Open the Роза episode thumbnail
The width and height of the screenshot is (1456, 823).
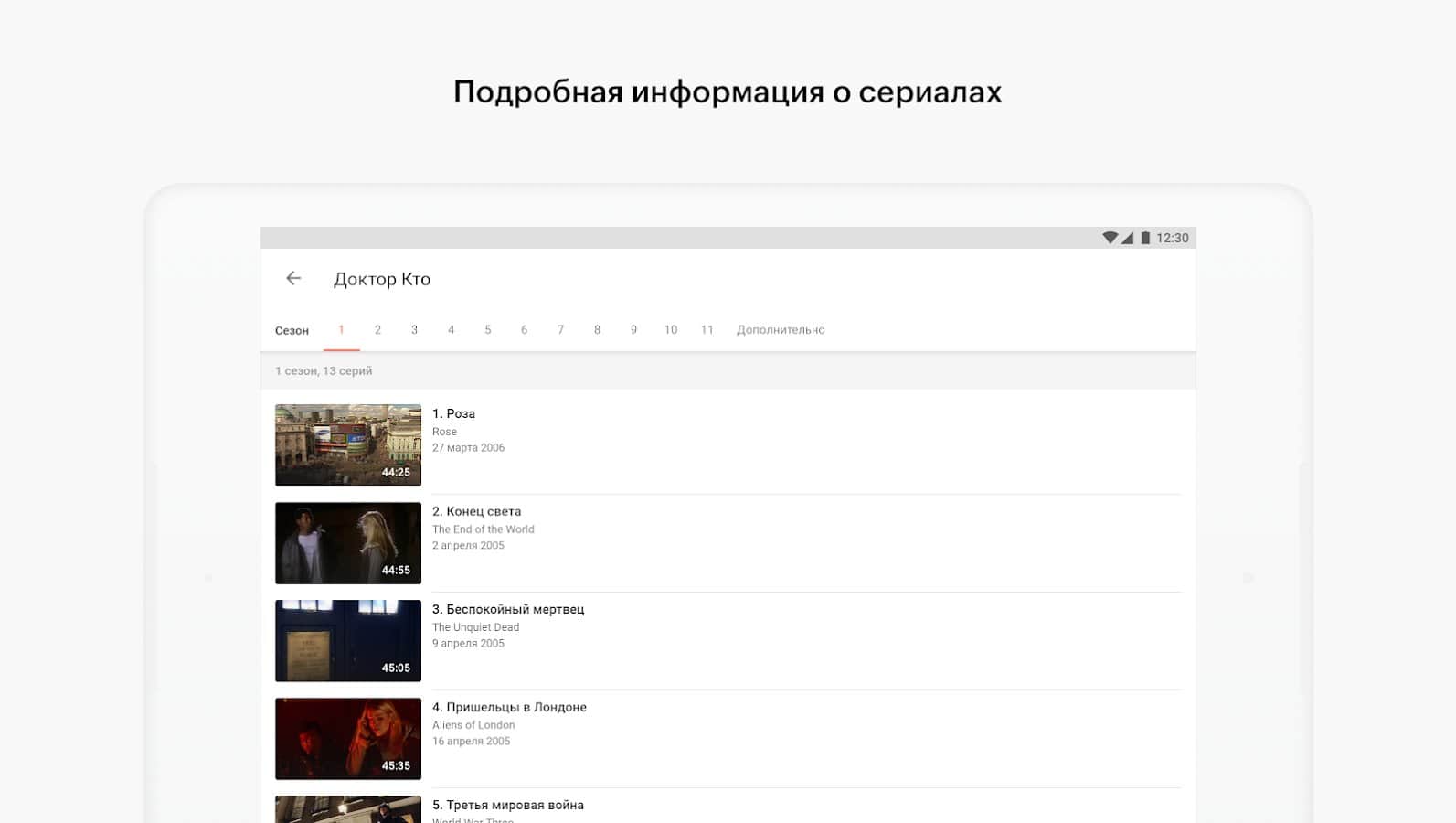pyautogui.click(x=348, y=445)
